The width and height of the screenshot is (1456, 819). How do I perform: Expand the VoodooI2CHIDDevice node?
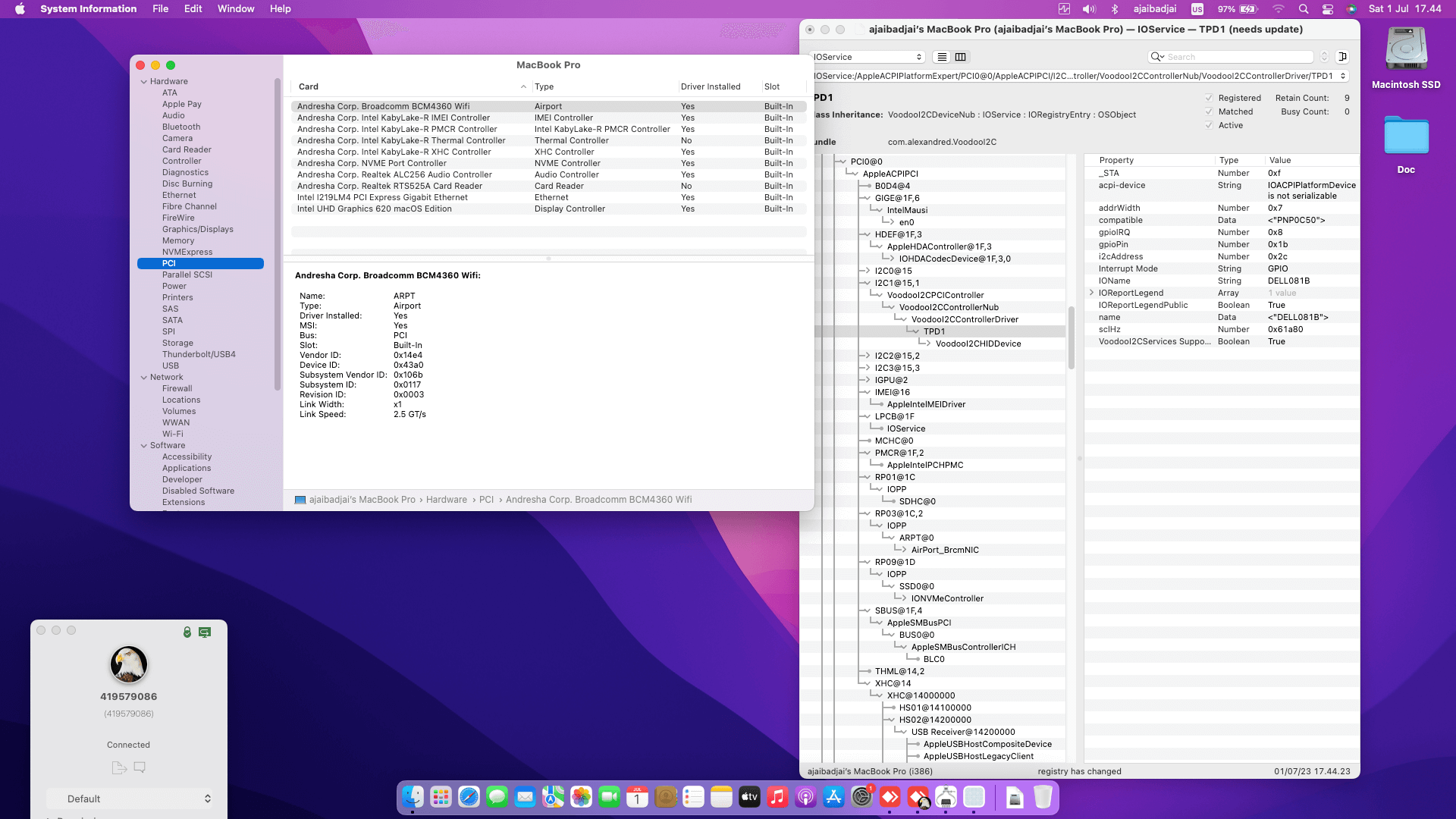[x=927, y=344]
